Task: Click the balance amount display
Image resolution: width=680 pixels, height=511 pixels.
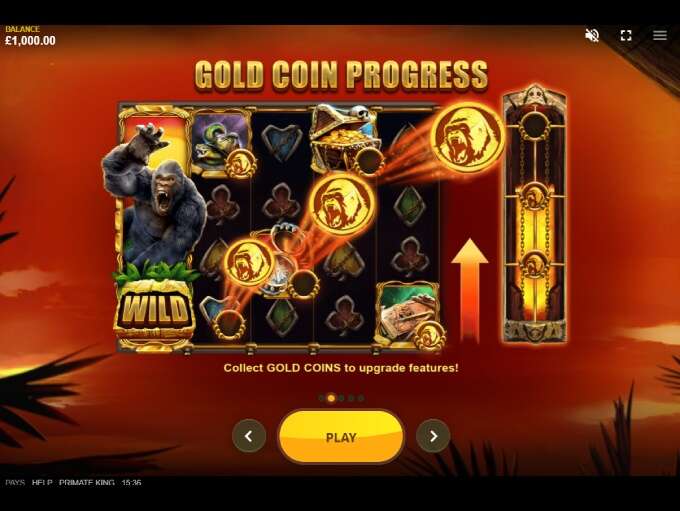Action: click(30, 41)
